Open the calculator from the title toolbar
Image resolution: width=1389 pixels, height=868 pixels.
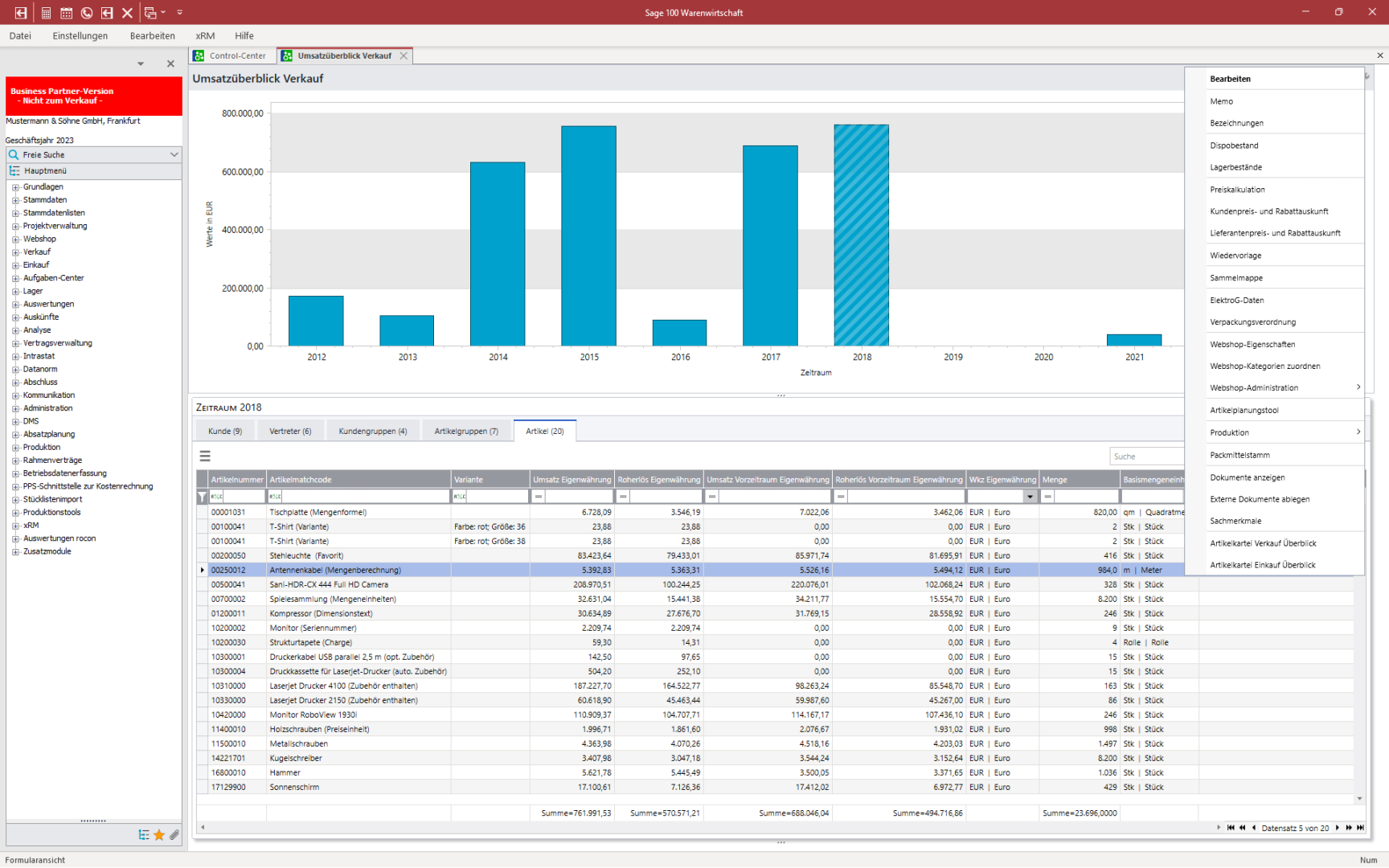coord(46,13)
